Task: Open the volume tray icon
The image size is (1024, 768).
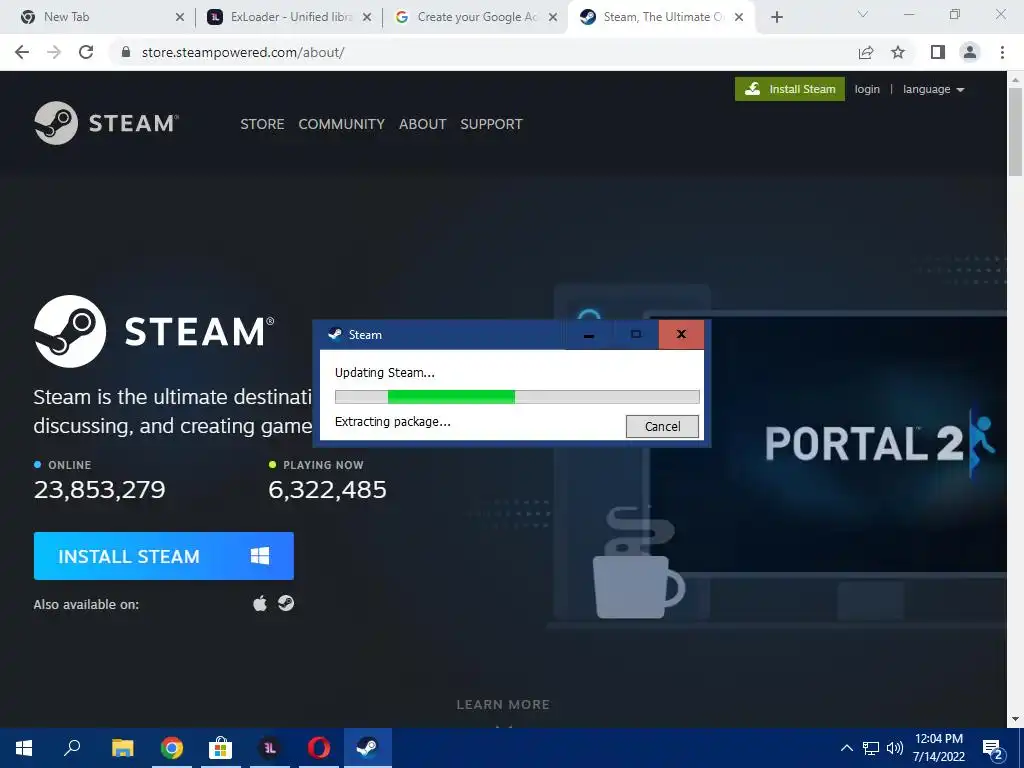Action: click(895, 748)
